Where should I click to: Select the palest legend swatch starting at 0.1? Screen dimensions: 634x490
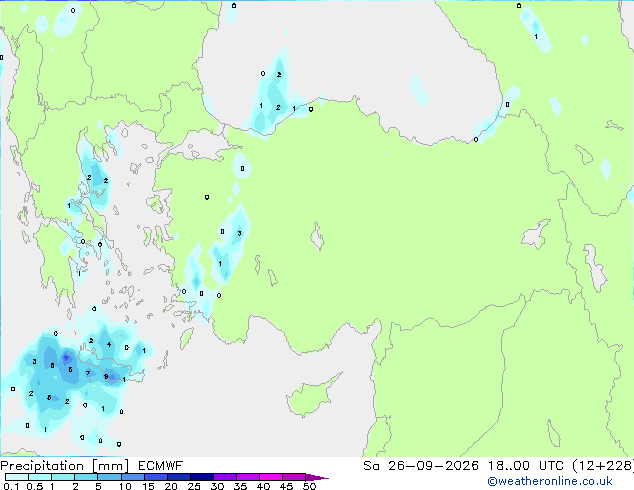click(x=17, y=477)
